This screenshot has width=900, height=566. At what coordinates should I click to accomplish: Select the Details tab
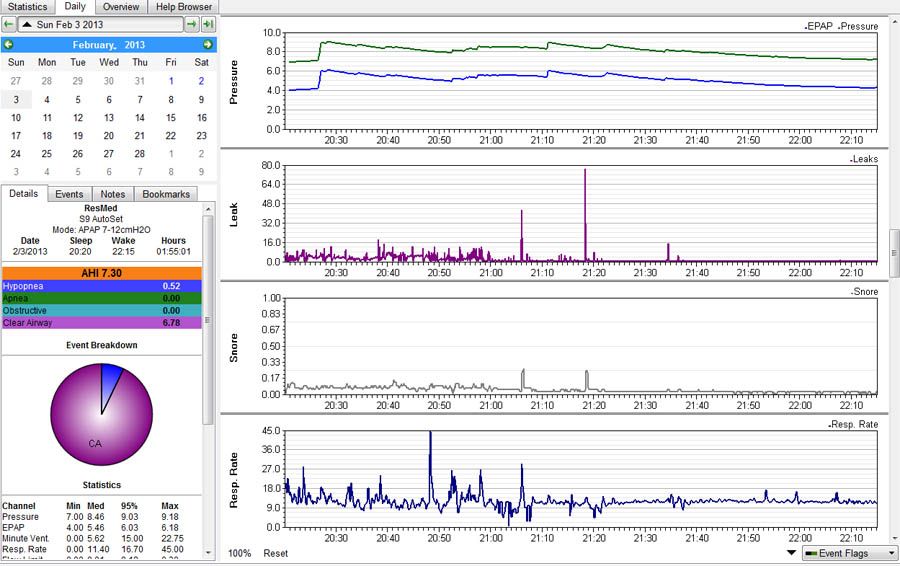pos(24,193)
